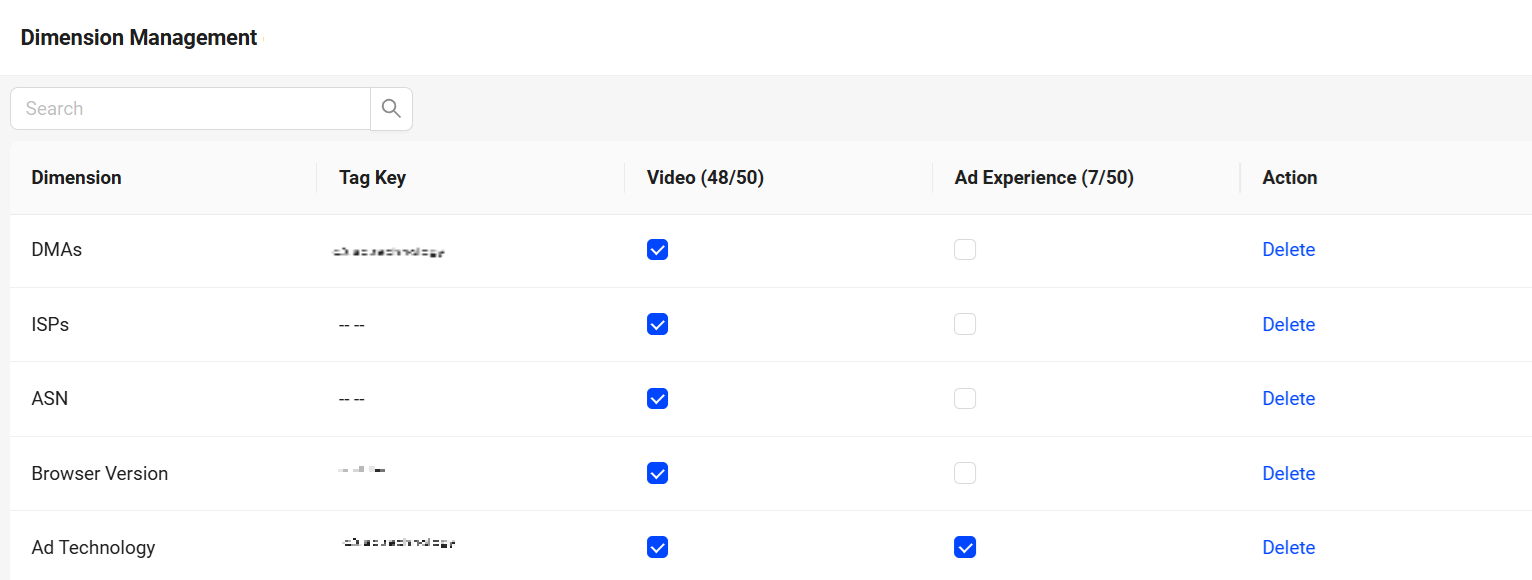
Task: Click the Search input field
Action: [190, 109]
